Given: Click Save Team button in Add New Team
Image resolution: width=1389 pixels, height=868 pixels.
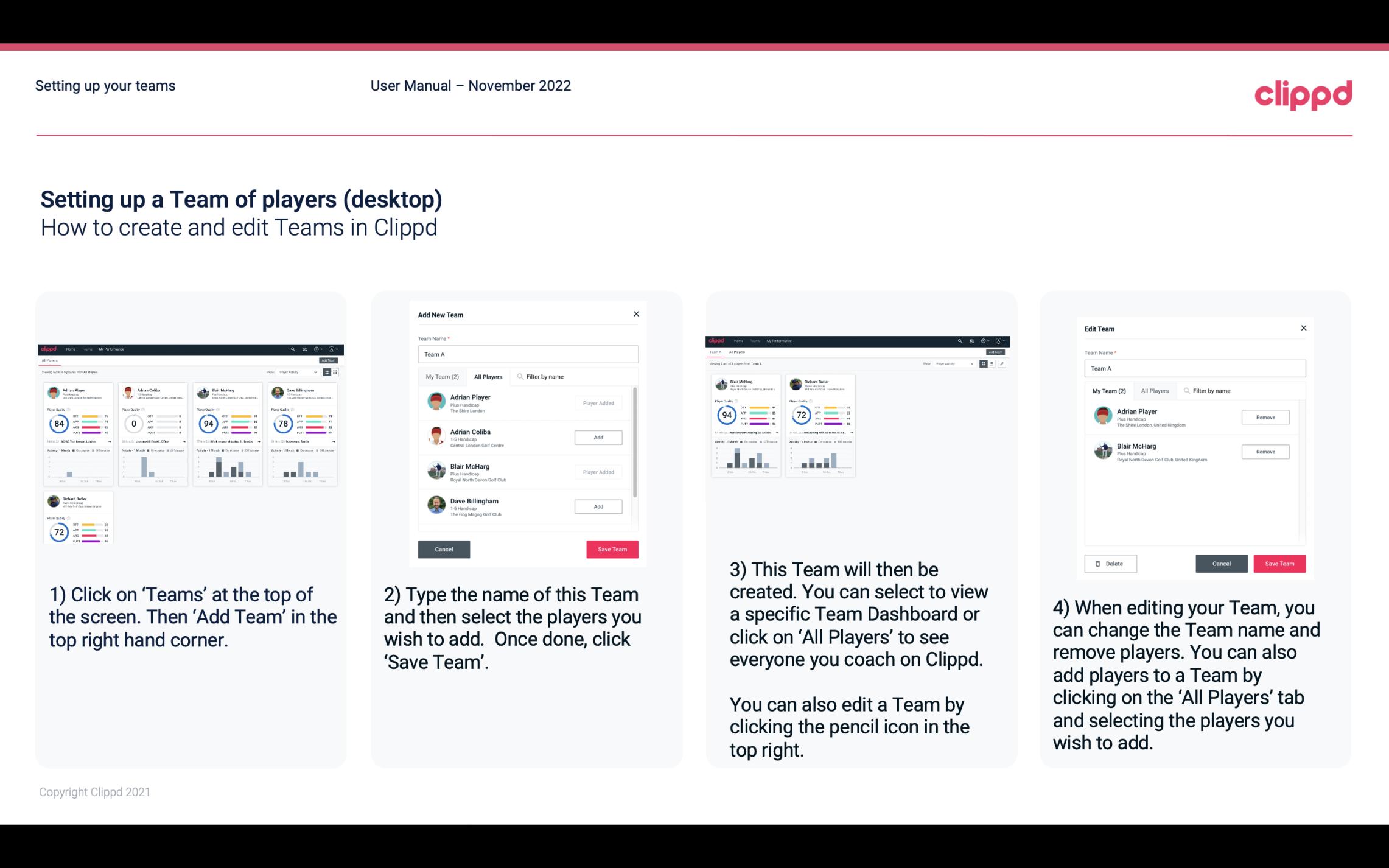Looking at the screenshot, I should pyautogui.click(x=611, y=548).
